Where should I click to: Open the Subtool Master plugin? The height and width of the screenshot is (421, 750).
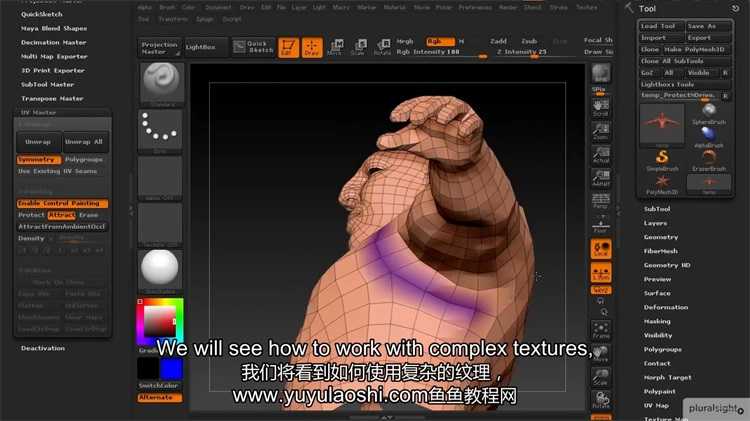click(x=47, y=84)
